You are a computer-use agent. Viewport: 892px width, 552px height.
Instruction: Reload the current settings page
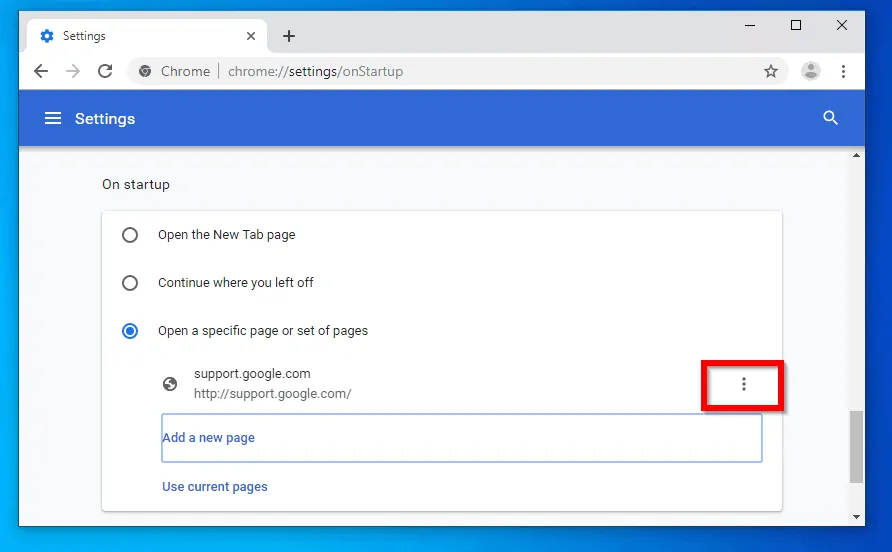105,71
